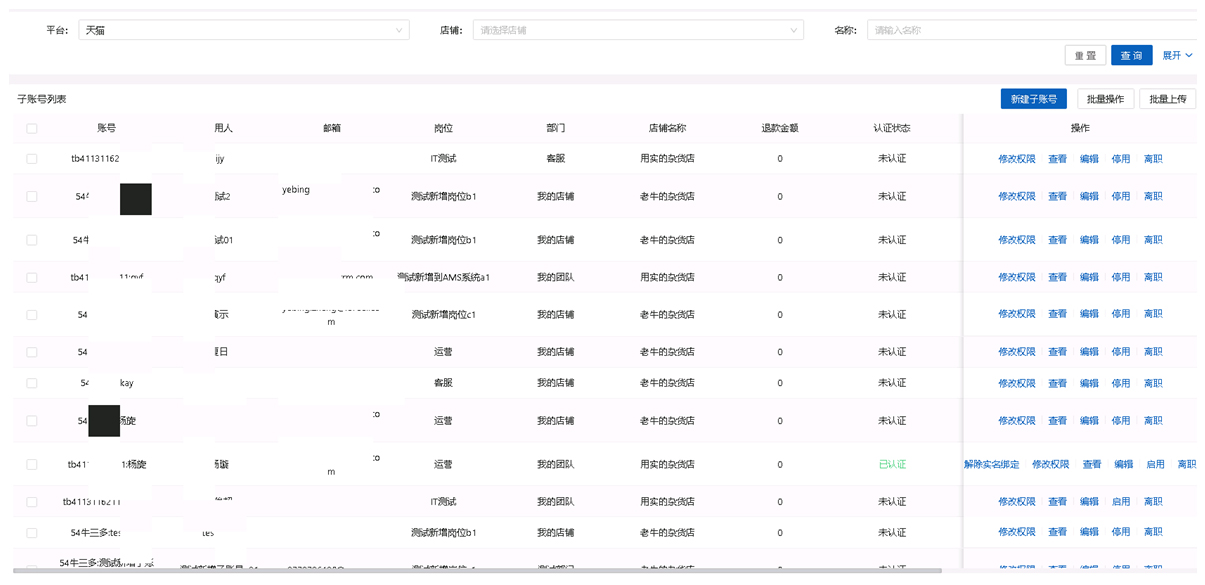Screen dimensions: 1205x585
Task: Click 修改权限 in the tb41131162 row
Action: coord(1016,159)
